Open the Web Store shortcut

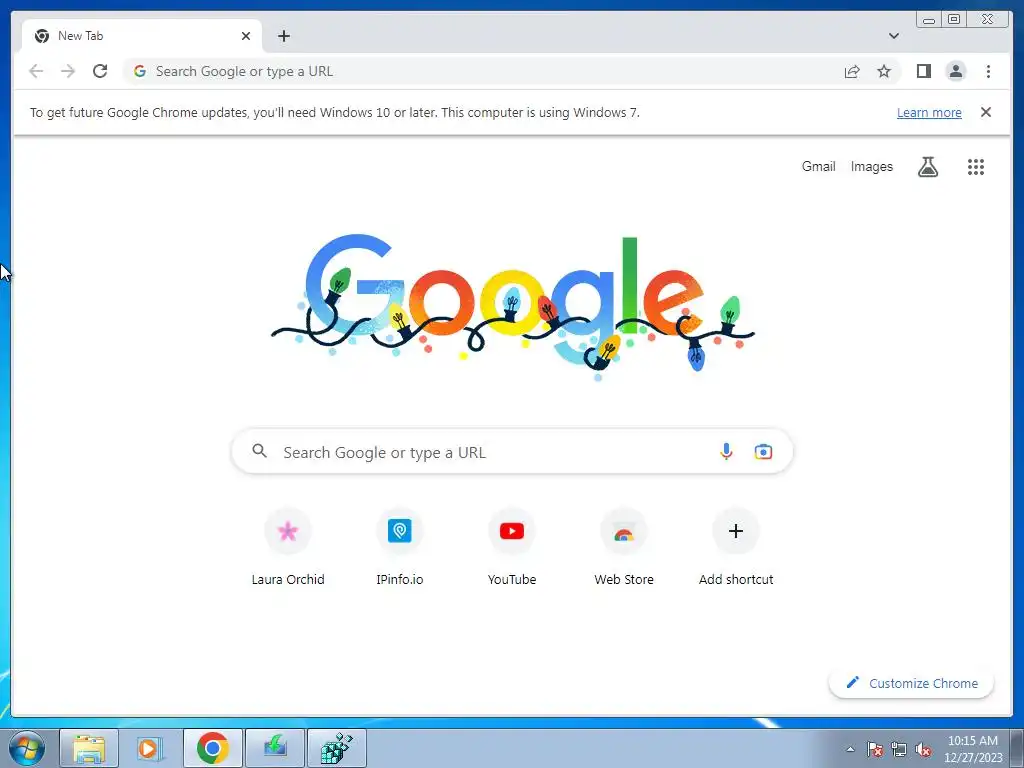point(624,547)
